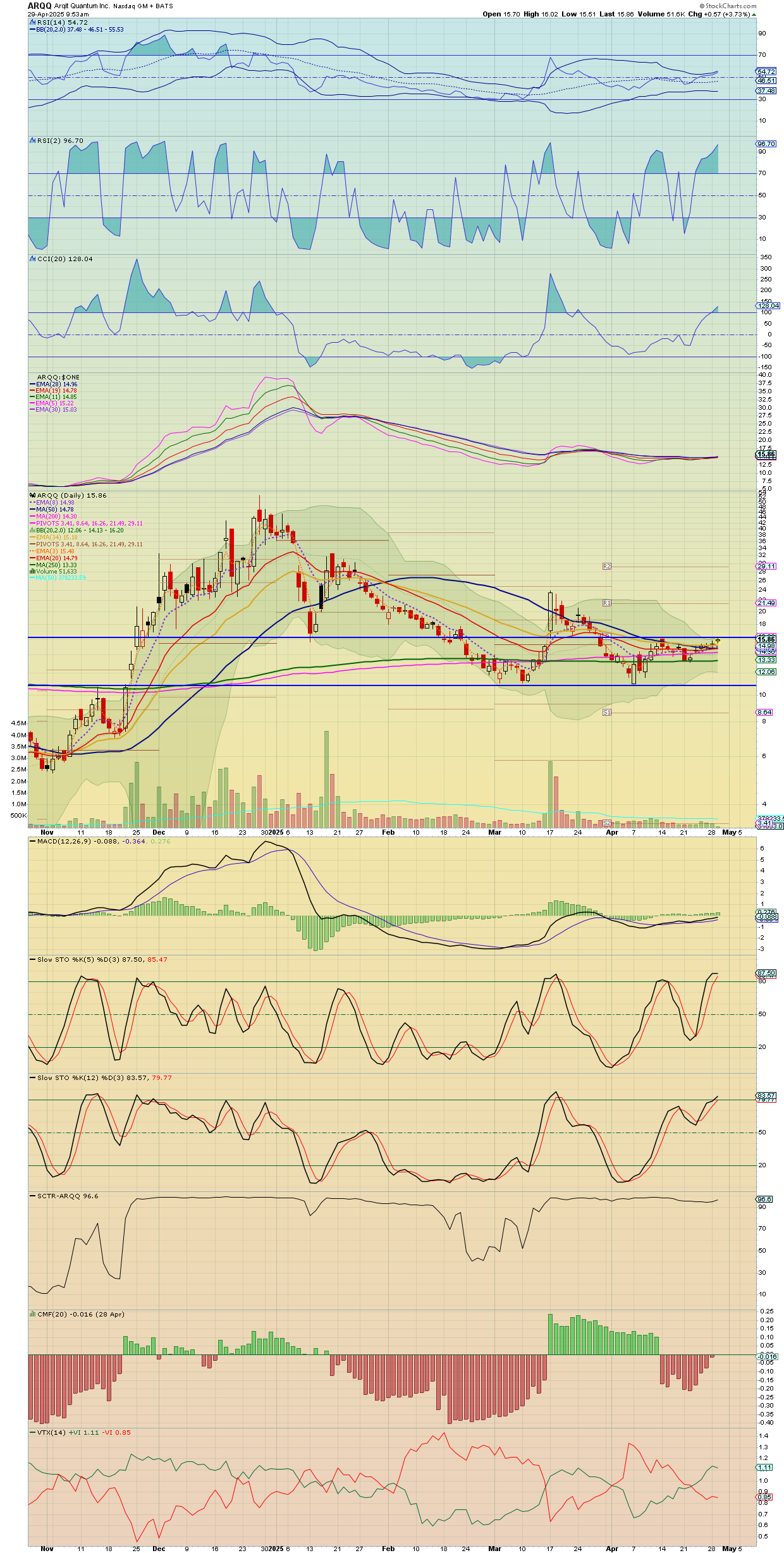This screenshot has width=784, height=1553.
Task: Click the ARQQ ticker symbol in the header
Action: (39, 6)
